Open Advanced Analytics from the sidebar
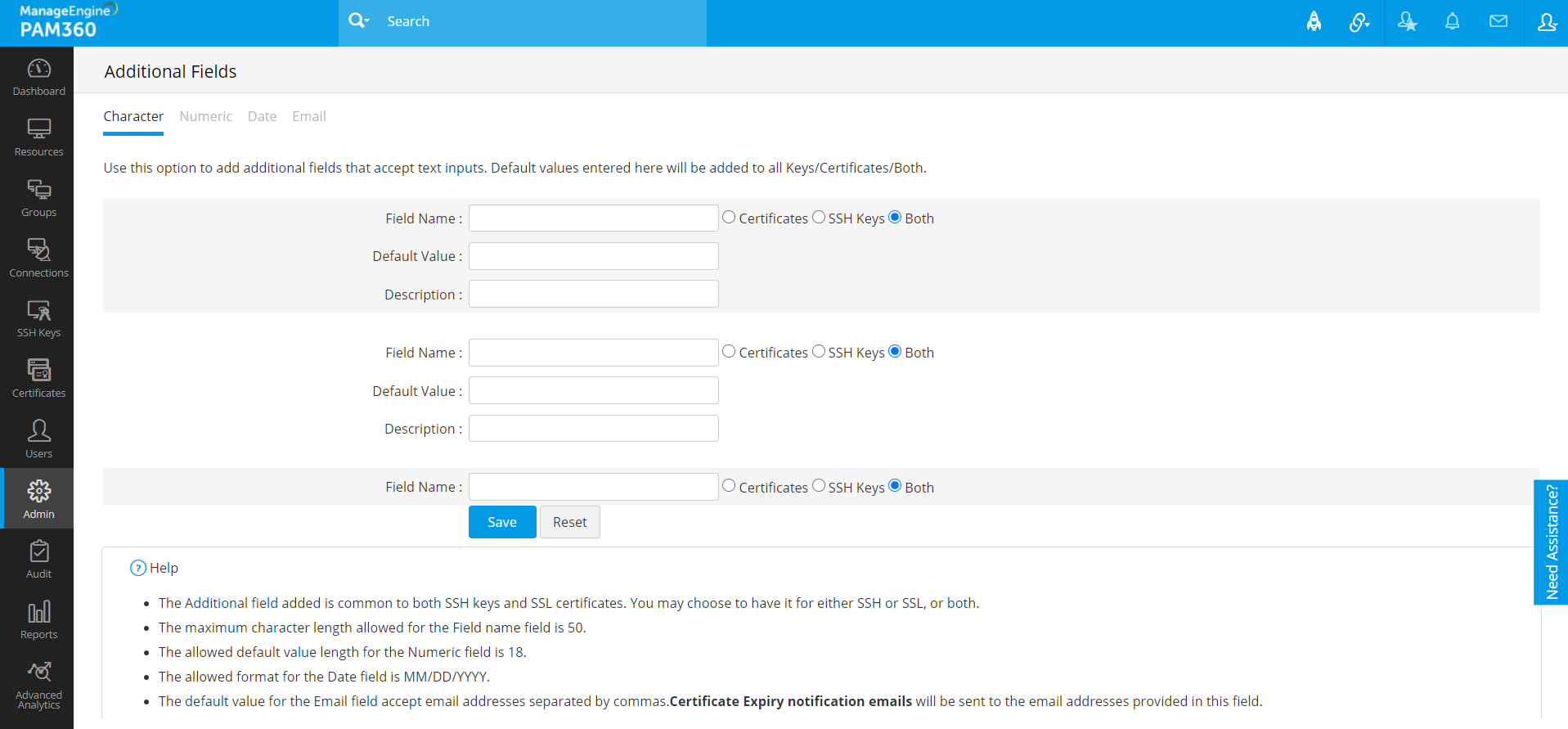The width and height of the screenshot is (1568, 729). [x=38, y=686]
